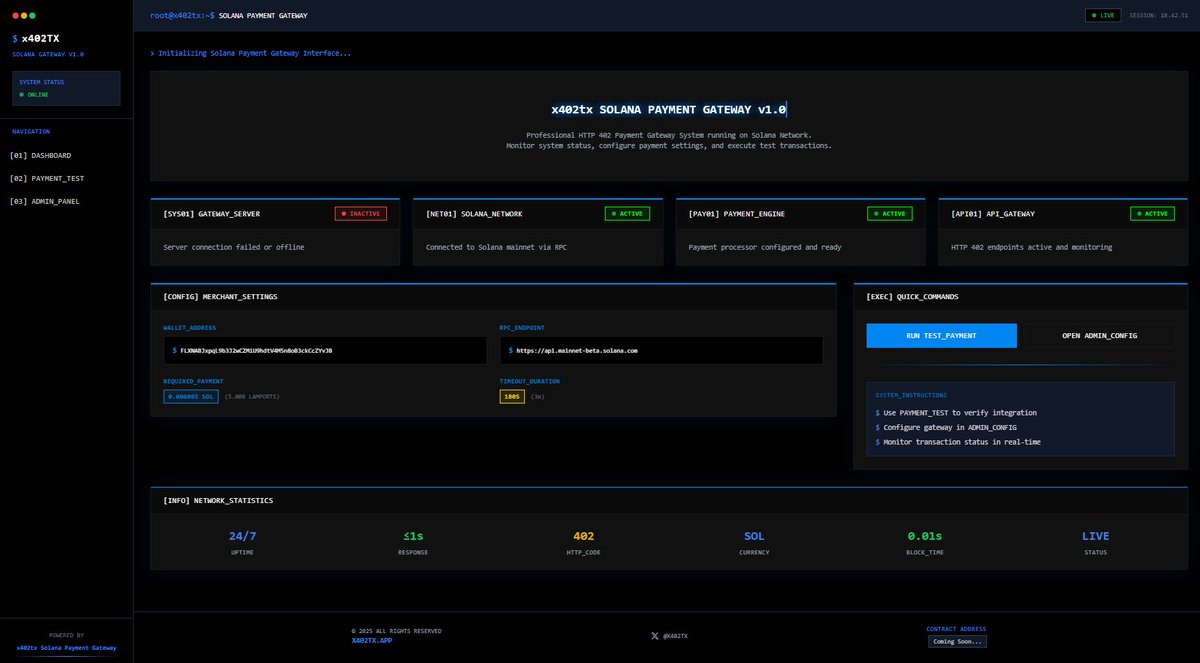
Task: Click the SOLANA GATEWAY V1.0 sidebar subtitle
Action: pyautogui.click(x=48, y=54)
